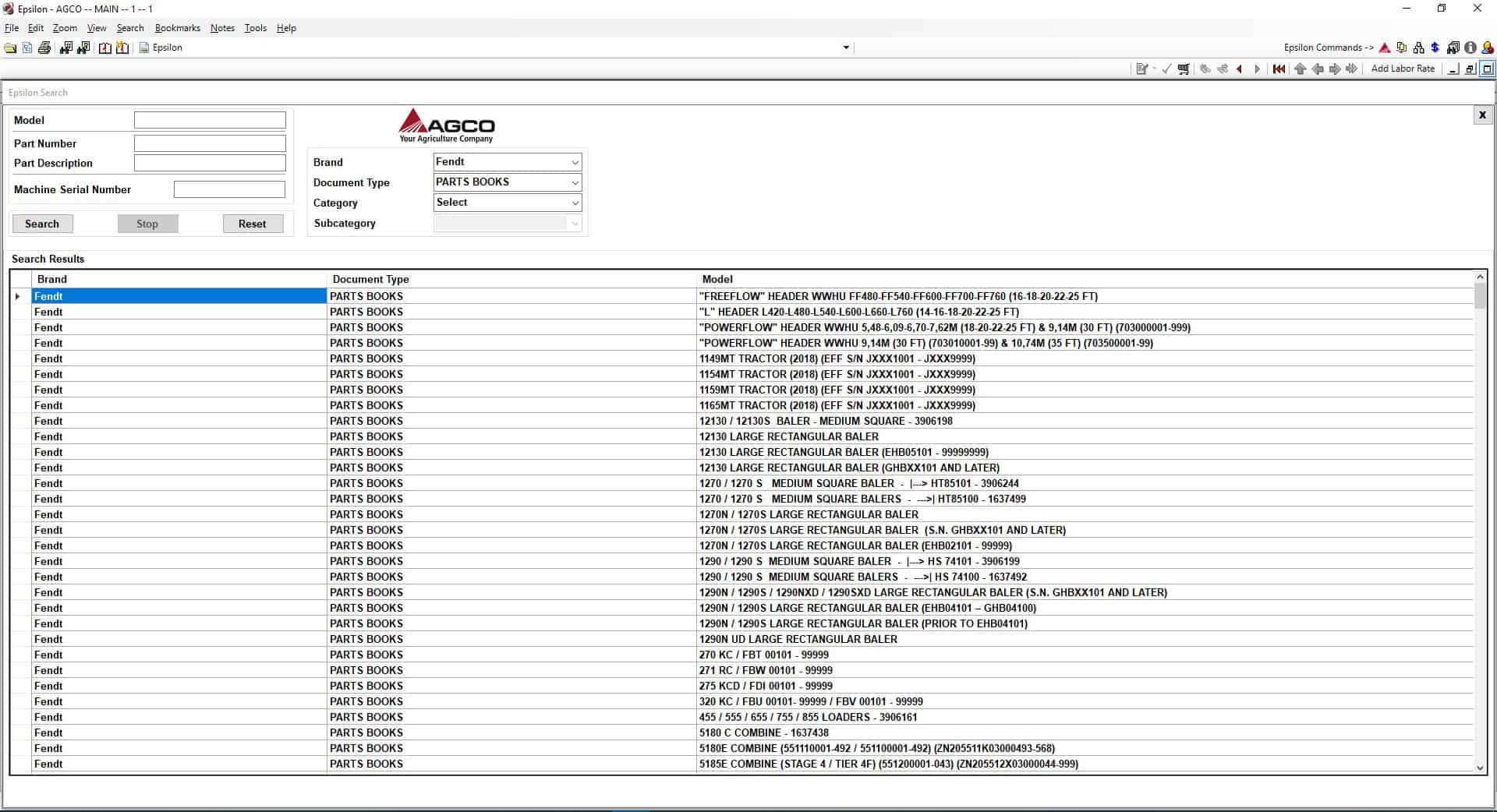The image size is (1497, 812).
Task: Click the hierarchy tree command icon
Action: (x=1418, y=48)
